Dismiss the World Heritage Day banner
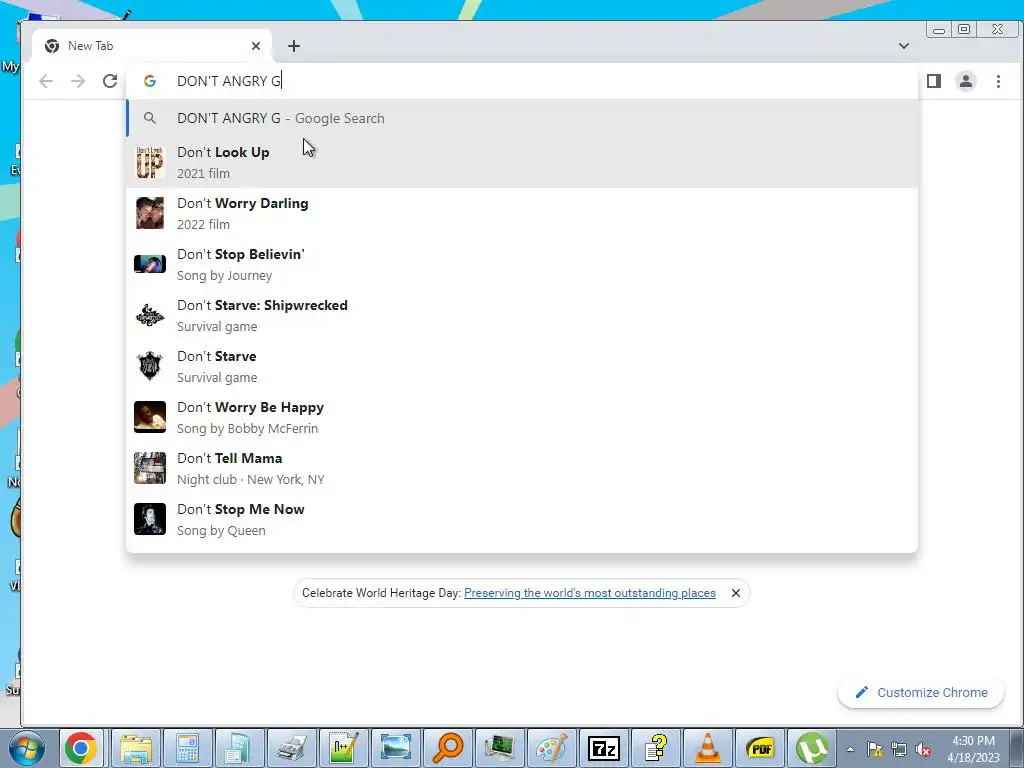This screenshot has width=1024, height=768. click(x=735, y=593)
